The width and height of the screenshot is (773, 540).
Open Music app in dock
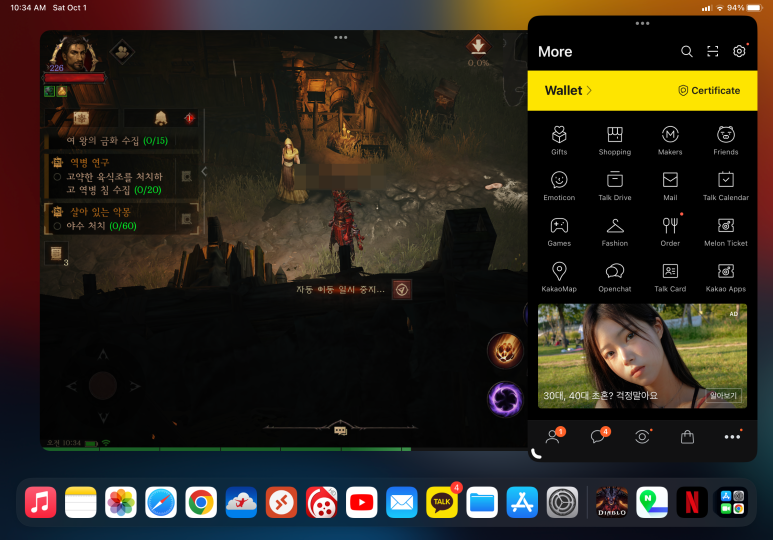tap(40, 502)
